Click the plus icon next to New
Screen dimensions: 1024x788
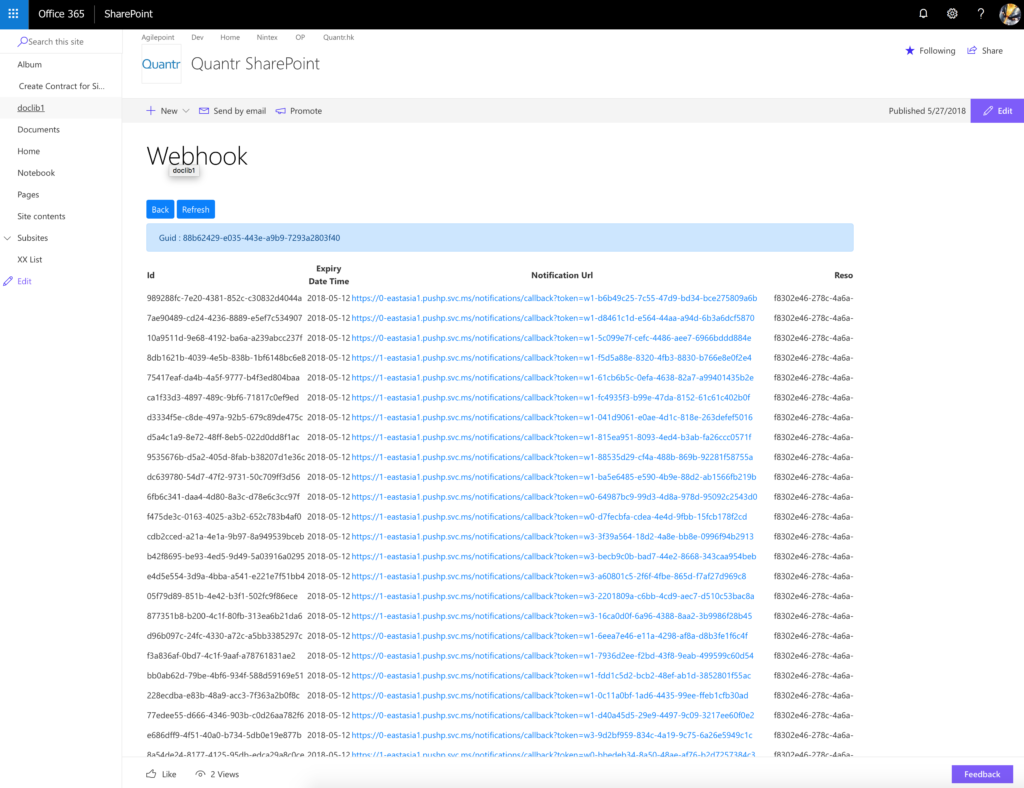[151, 110]
